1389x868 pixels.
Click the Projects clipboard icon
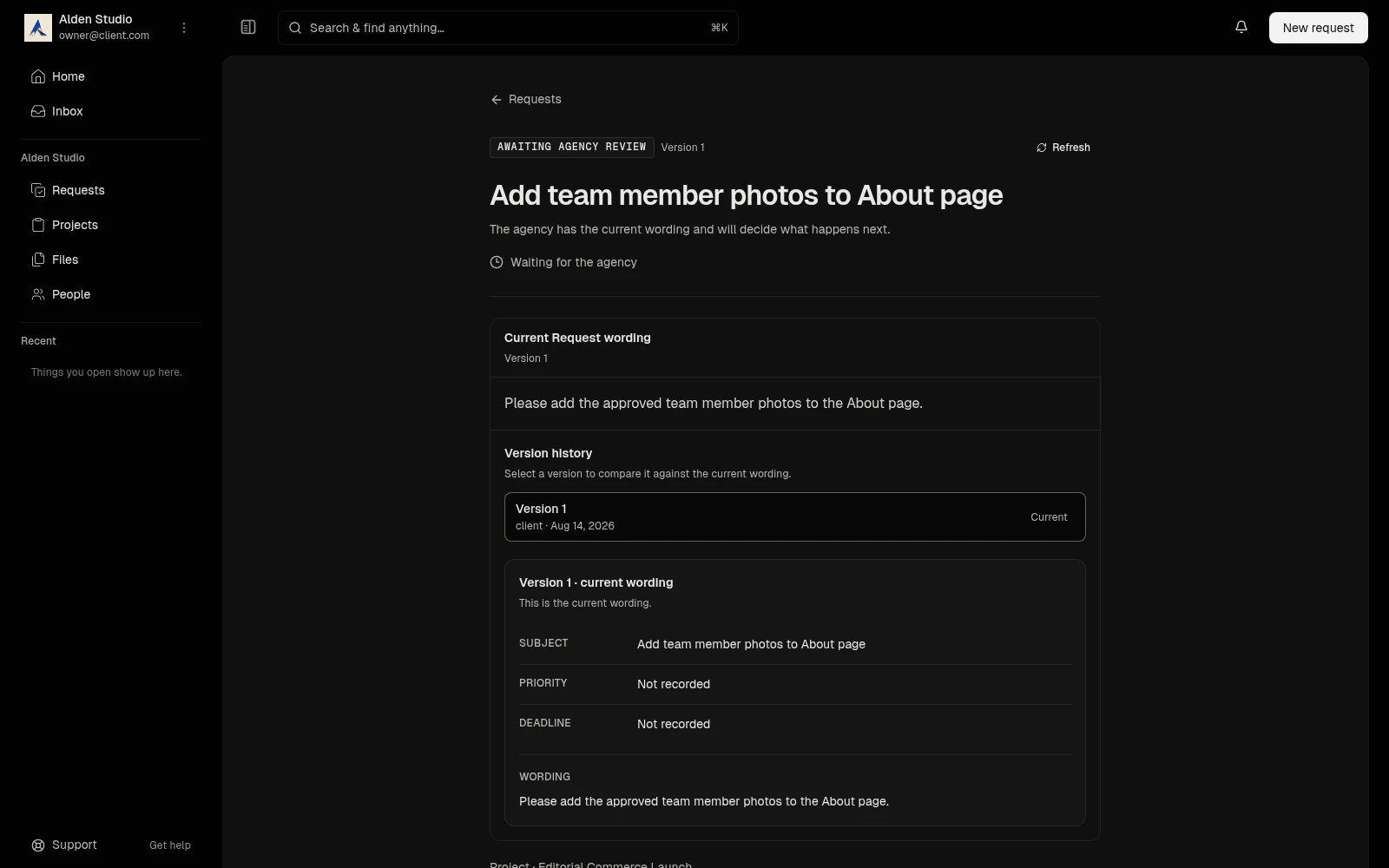coord(38,225)
